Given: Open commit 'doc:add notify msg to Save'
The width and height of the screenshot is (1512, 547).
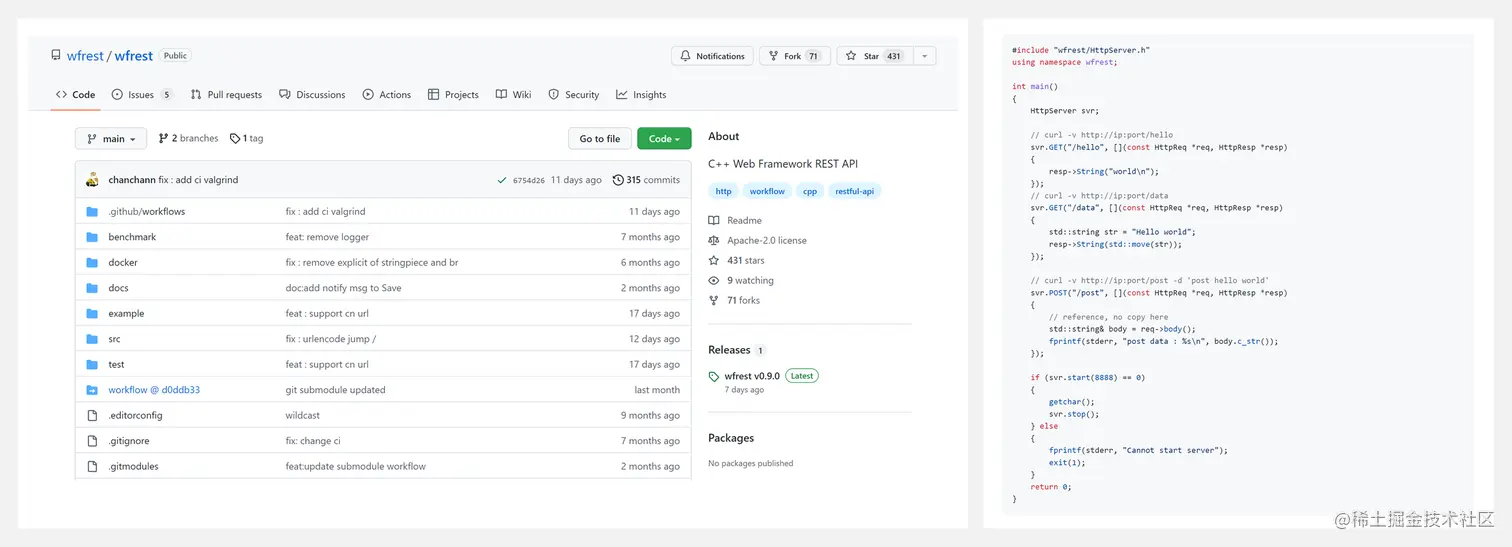Looking at the screenshot, I should coord(343,288).
